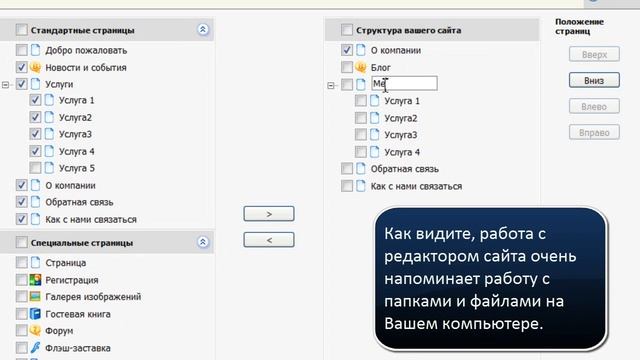Check Услуга 4 checkbox in site structure
Screen dimensions: 640x360
click(360, 152)
